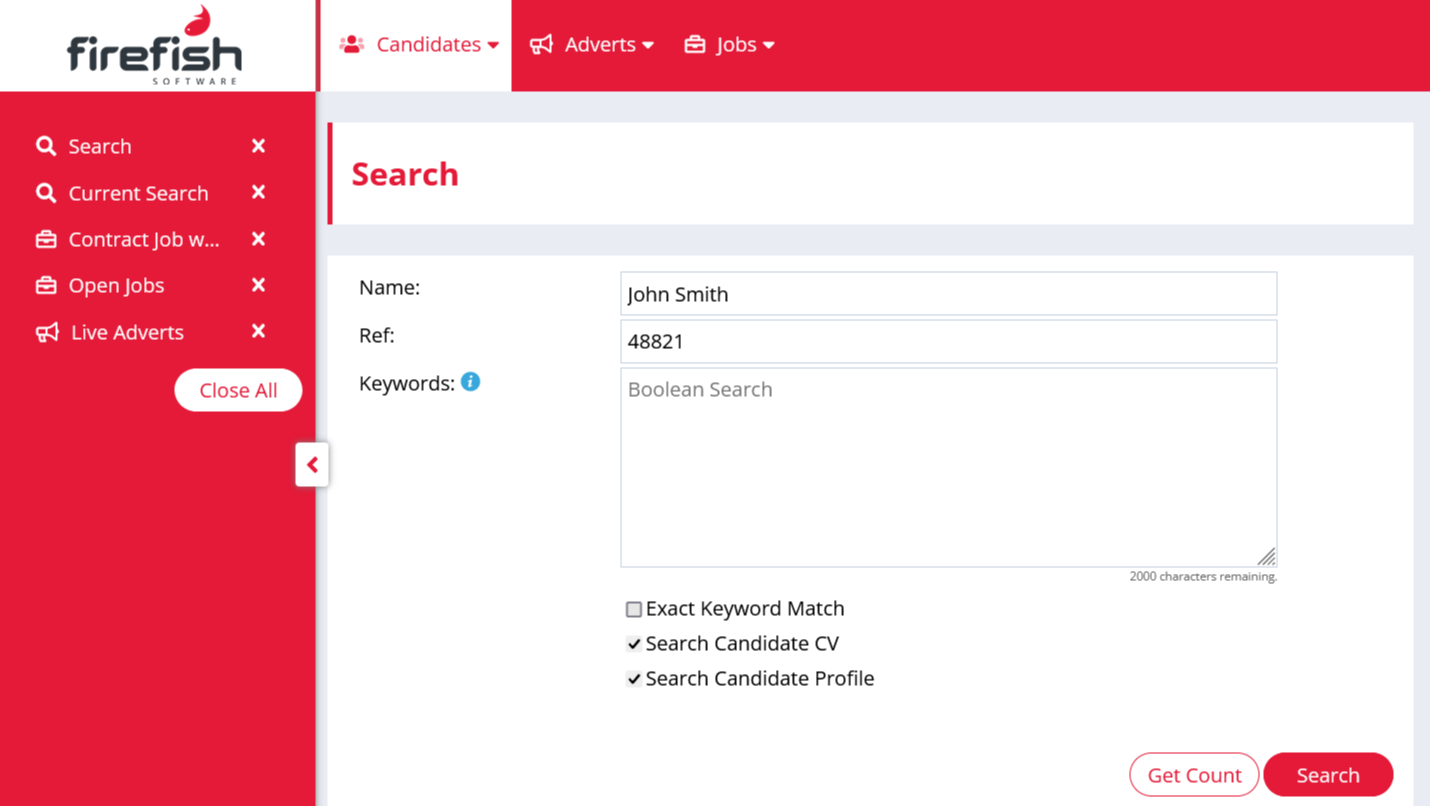The width and height of the screenshot is (1430, 806).
Task: Click the Candidates people icon
Action: click(351, 44)
